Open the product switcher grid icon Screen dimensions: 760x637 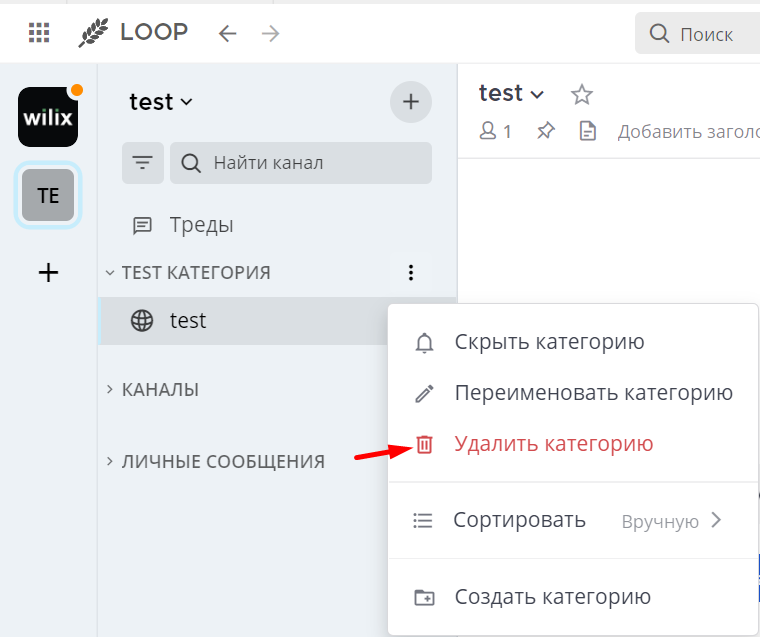pyautogui.click(x=39, y=33)
